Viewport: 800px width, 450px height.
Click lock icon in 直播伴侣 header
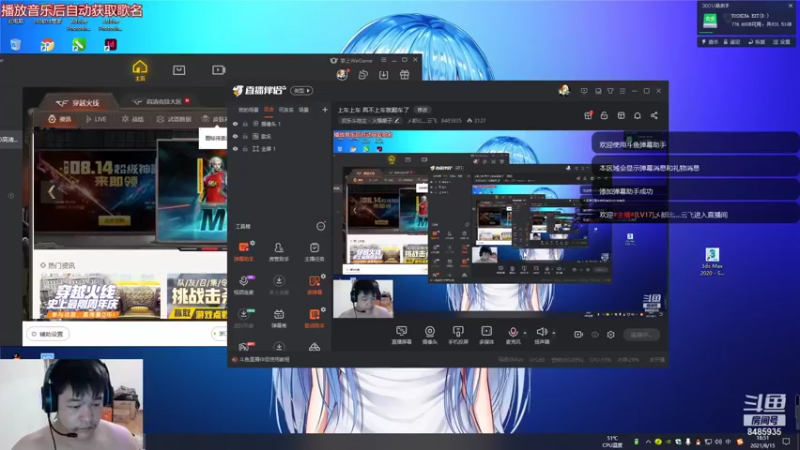(x=604, y=116)
